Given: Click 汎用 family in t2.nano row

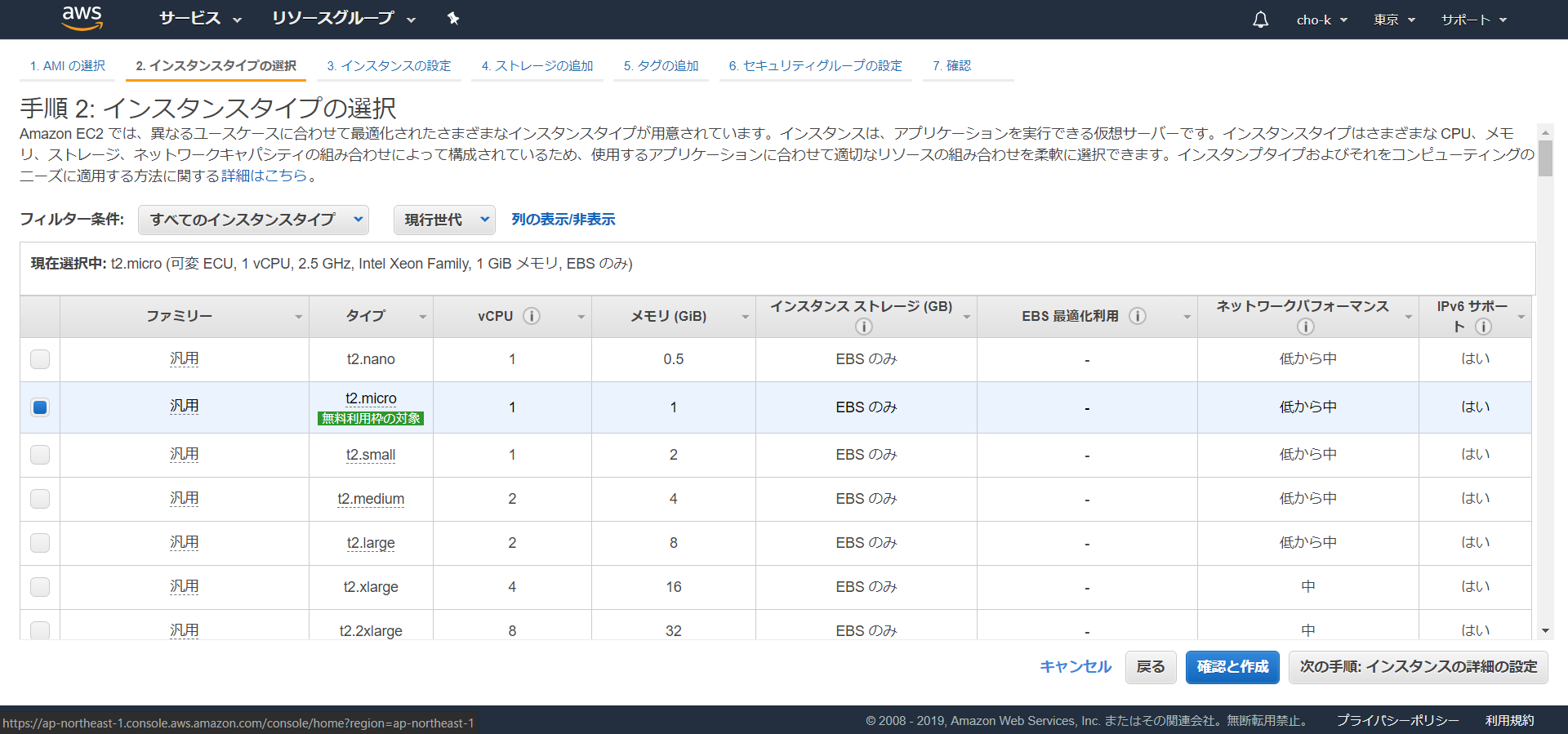Looking at the screenshot, I should point(185,359).
